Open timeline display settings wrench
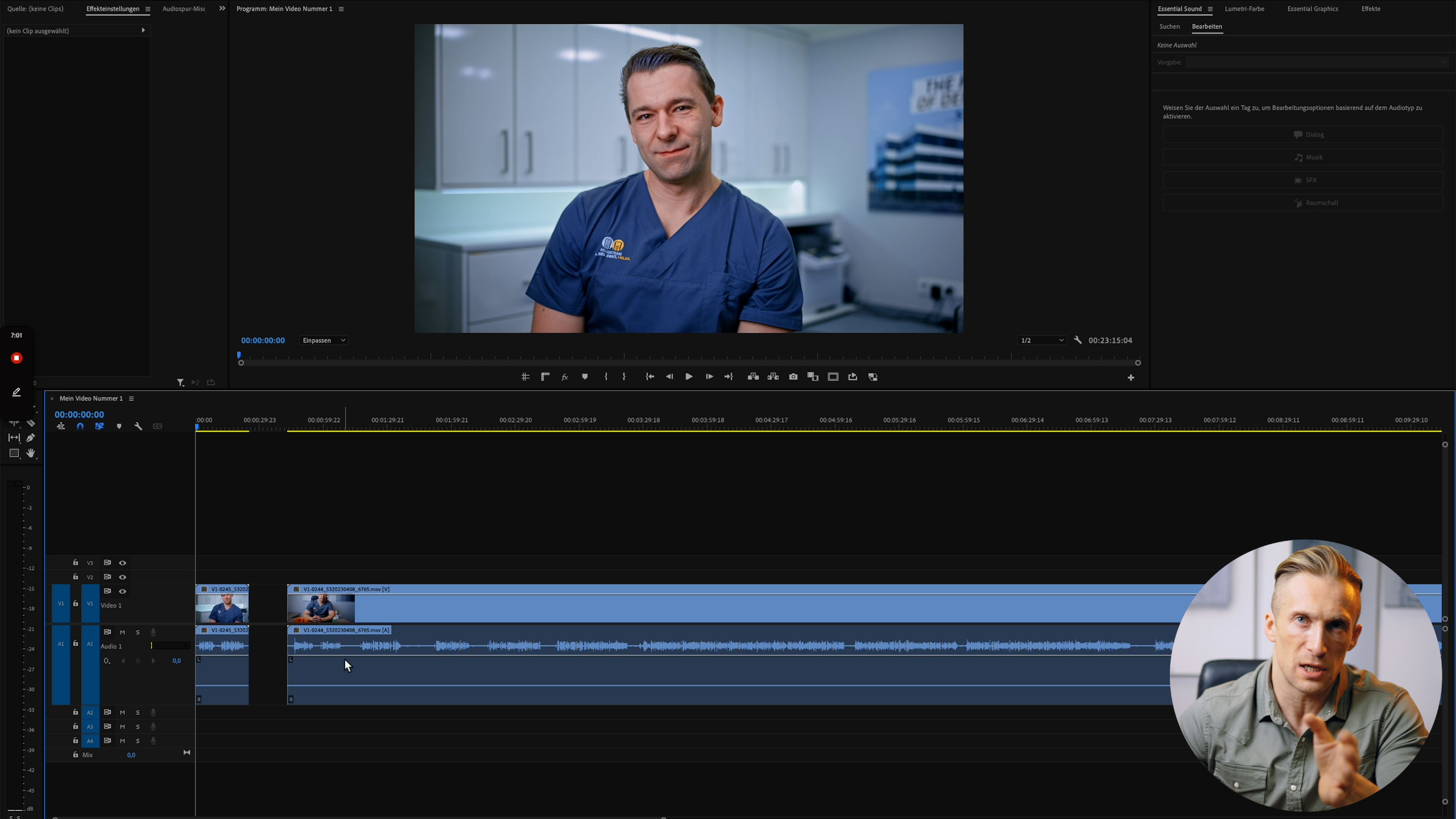The image size is (1456, 819). click(138, 426)
